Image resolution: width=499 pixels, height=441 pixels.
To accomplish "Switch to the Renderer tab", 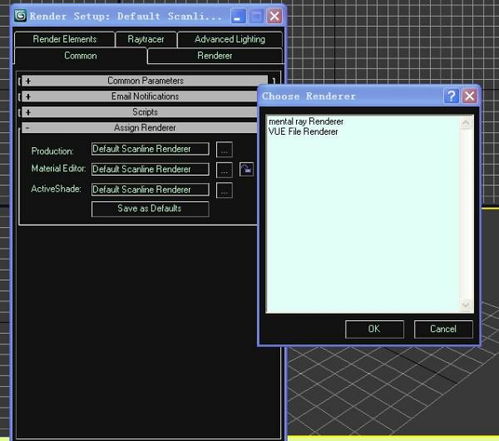I will [215, 56].
